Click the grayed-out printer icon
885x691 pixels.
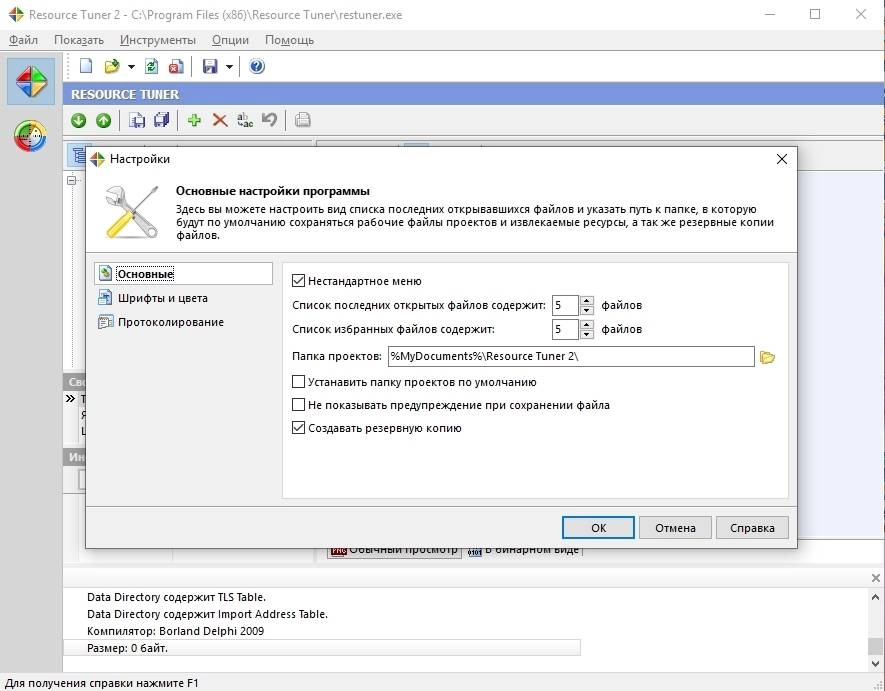pyautogui.click(x=303, y=120)
